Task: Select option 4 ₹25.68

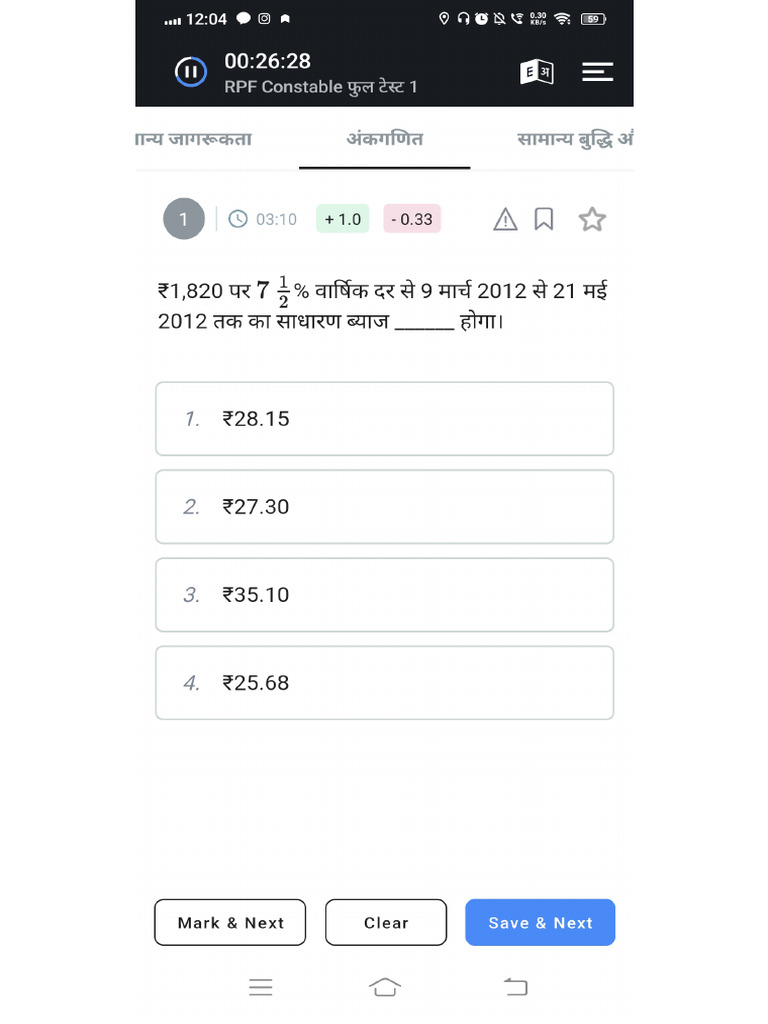Action: 384,683
